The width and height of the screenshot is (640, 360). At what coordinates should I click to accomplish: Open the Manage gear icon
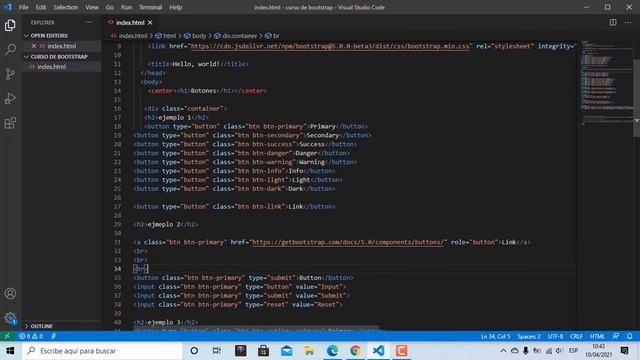[10, 318]
